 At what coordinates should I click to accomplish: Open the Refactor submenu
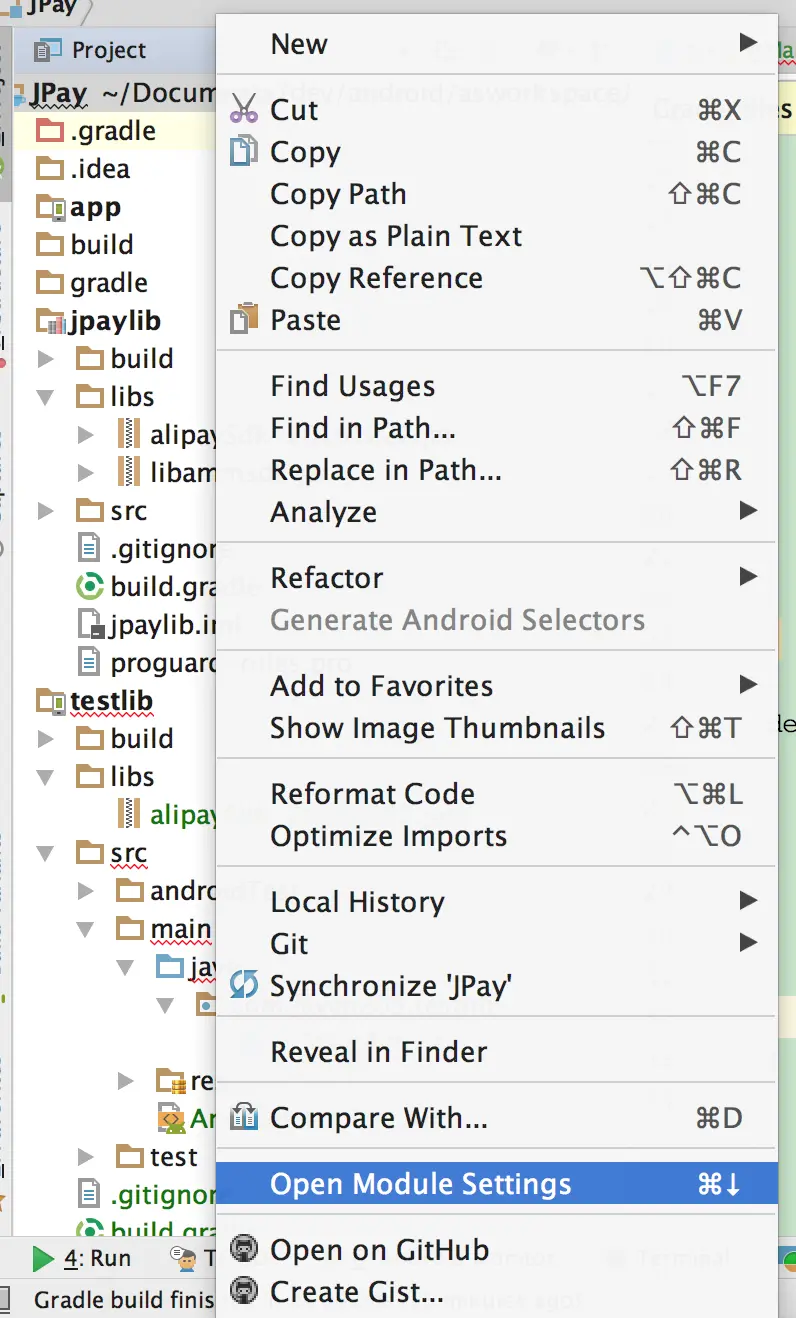tap(497, 577)
